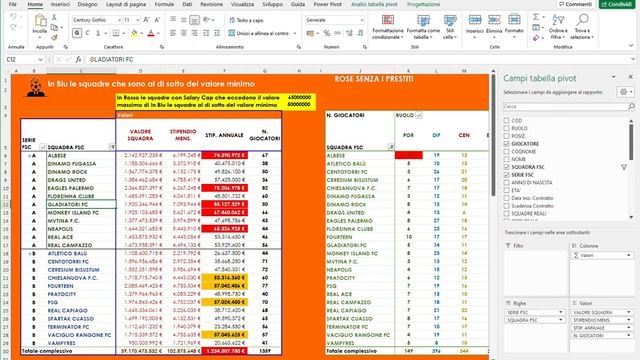The width and height of the screenshot is (640, 360).
Task: Check the NOME field checkbox
Action: (x=507, y=159)
